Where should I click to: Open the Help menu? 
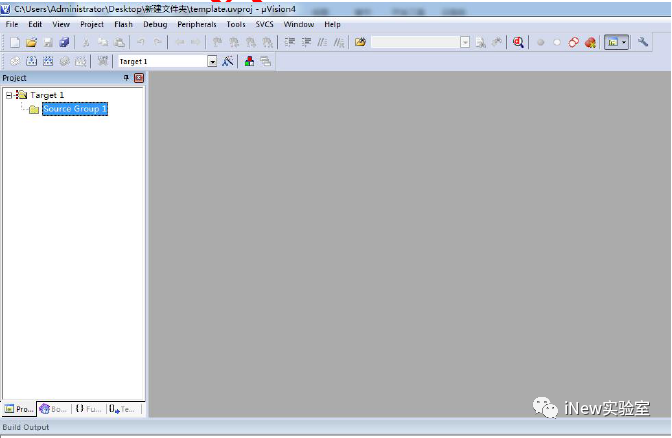click(x=332, y=24)
